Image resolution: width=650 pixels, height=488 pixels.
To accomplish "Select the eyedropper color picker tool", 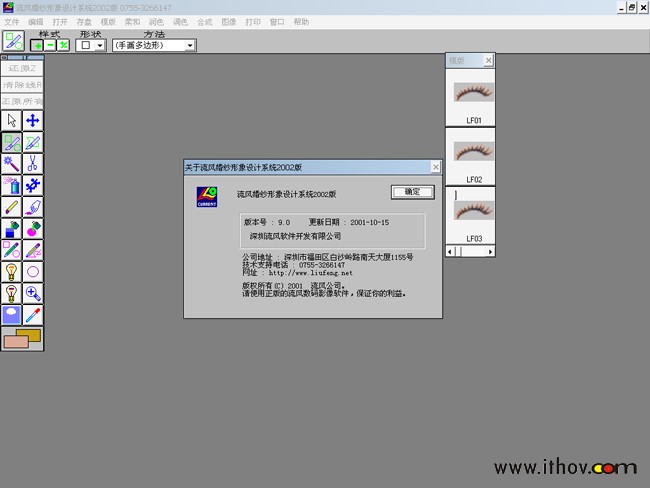I will click(x=33, y=315).
